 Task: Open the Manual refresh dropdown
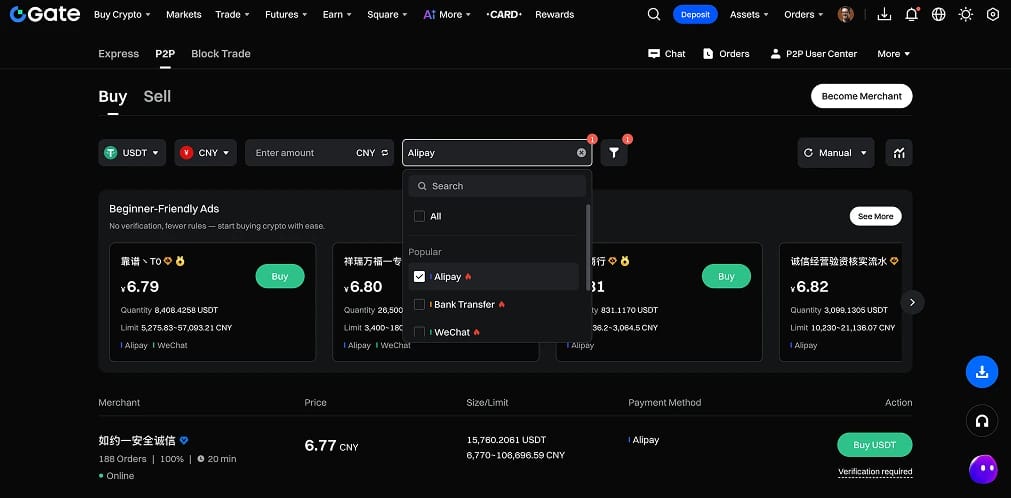click(836, 153)
